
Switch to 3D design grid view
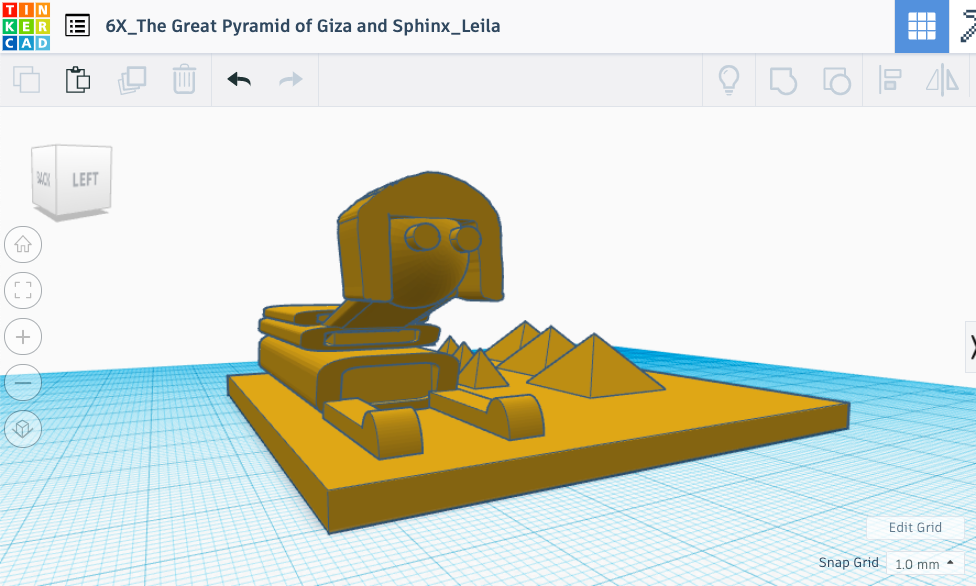(x=921, y=26)
